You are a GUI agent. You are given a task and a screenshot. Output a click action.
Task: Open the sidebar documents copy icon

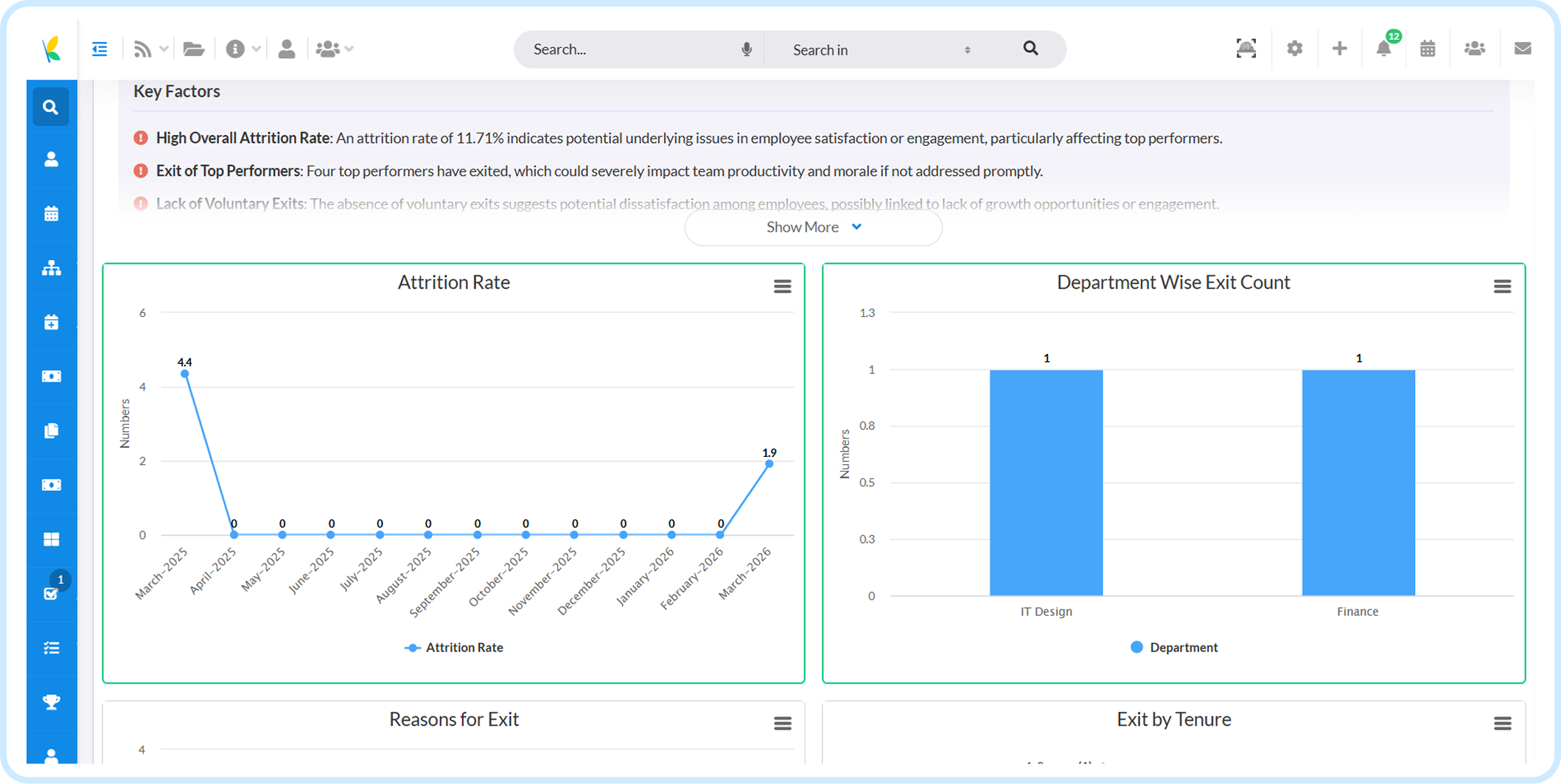51,431
